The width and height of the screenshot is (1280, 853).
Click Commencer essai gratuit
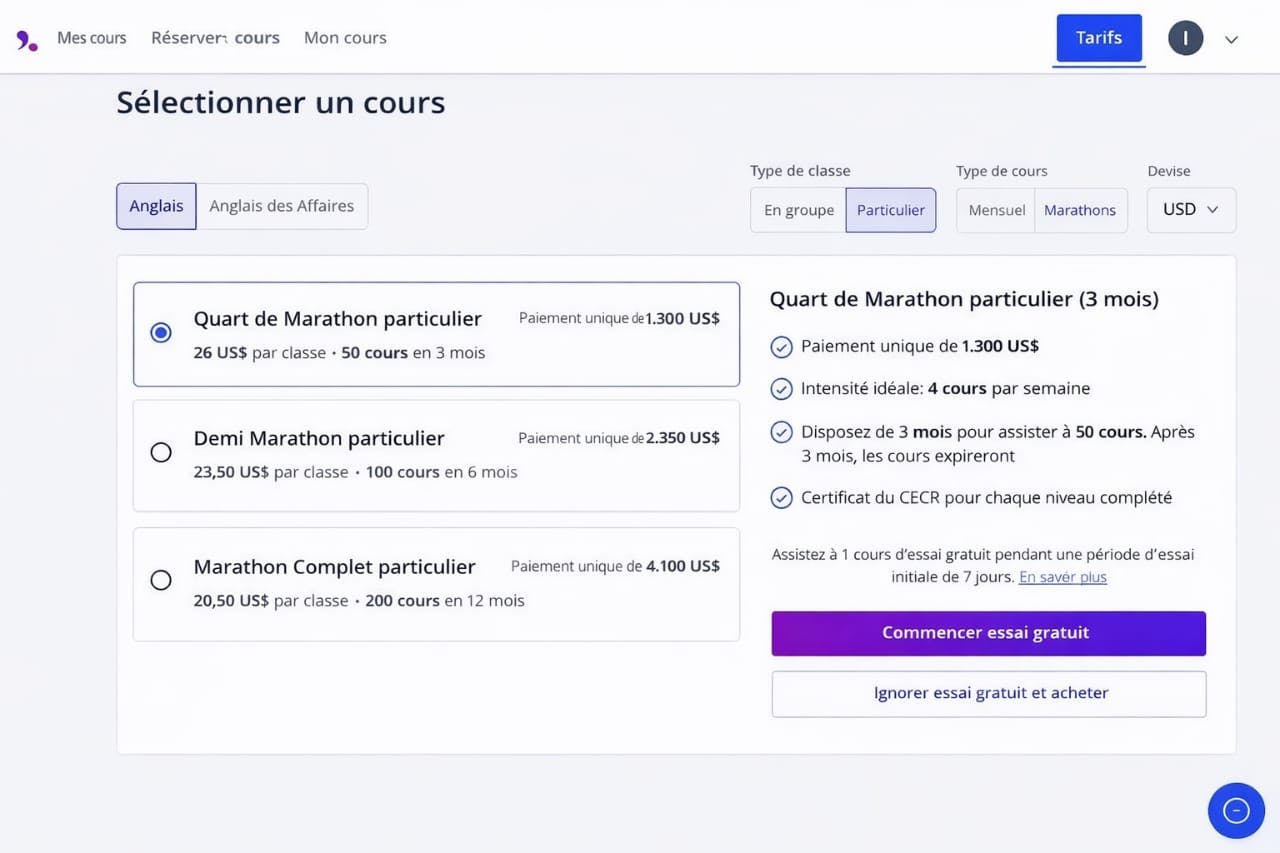[x=989, y=633]
